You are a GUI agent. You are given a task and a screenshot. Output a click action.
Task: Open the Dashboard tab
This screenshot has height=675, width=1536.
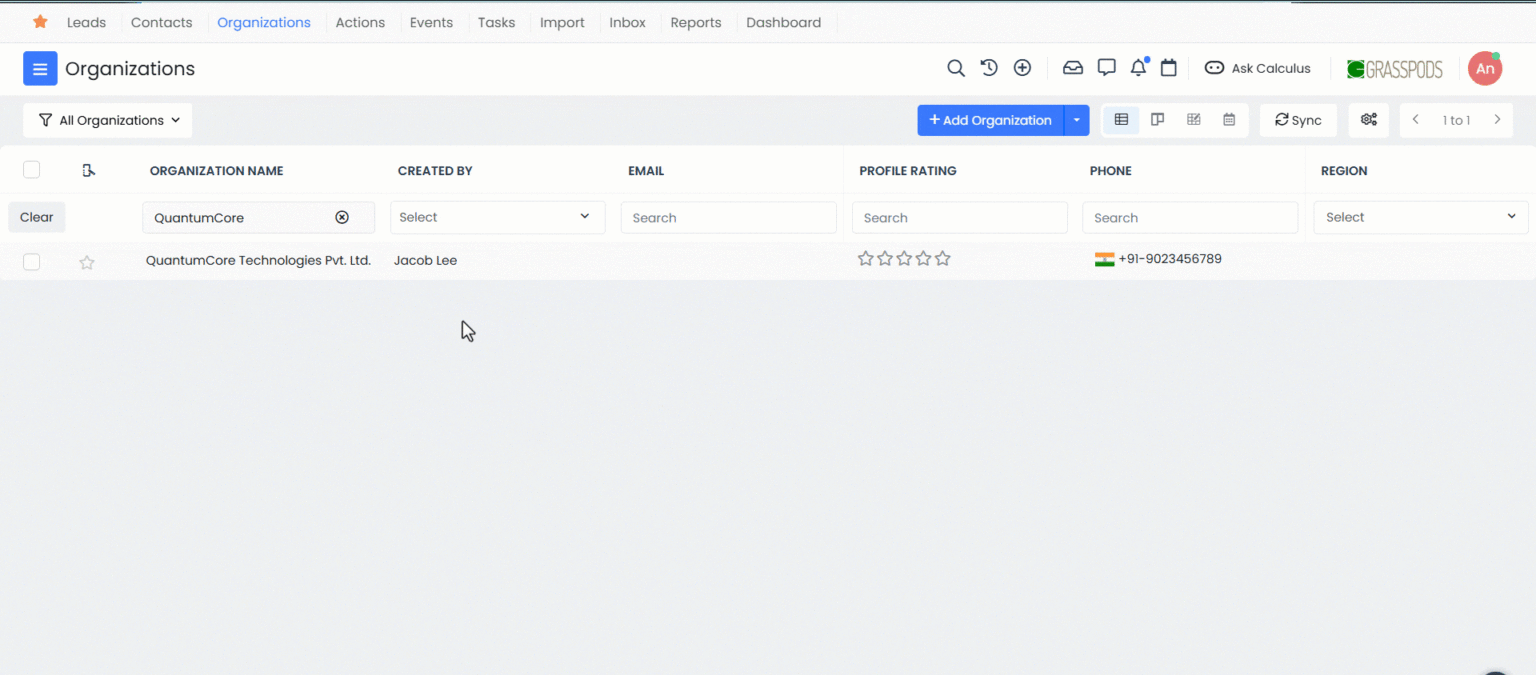[x=784, y=22]
